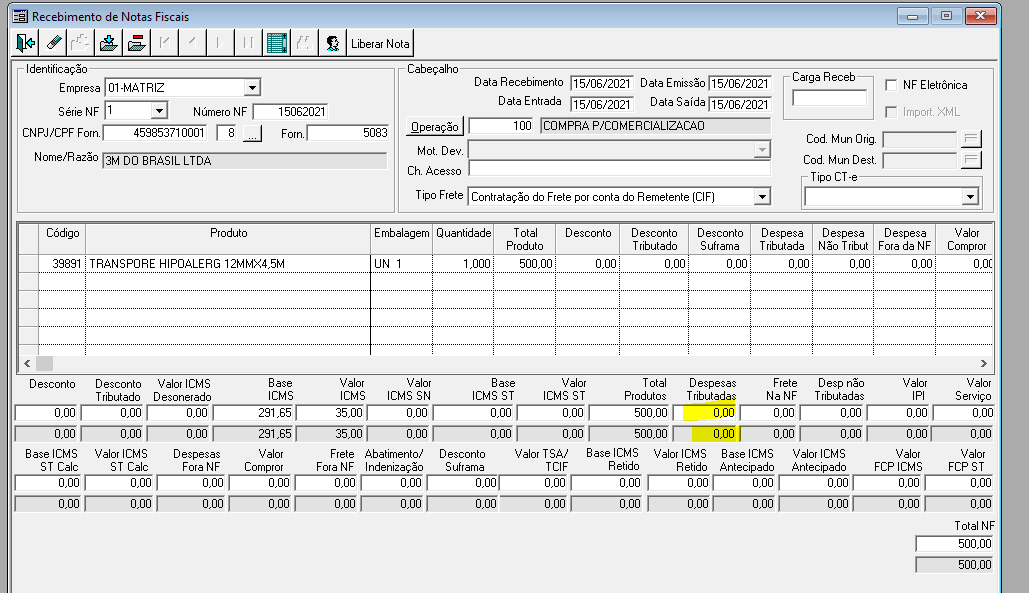Click the first record navigation icon
The width and height of the screenshot is (1029, 593).
(x=164, y=43)
